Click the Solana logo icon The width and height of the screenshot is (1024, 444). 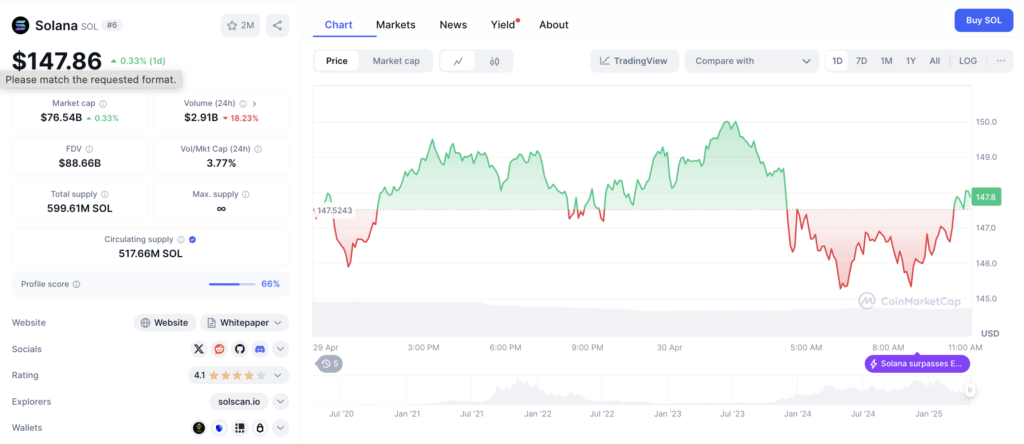tap(21, 25)
